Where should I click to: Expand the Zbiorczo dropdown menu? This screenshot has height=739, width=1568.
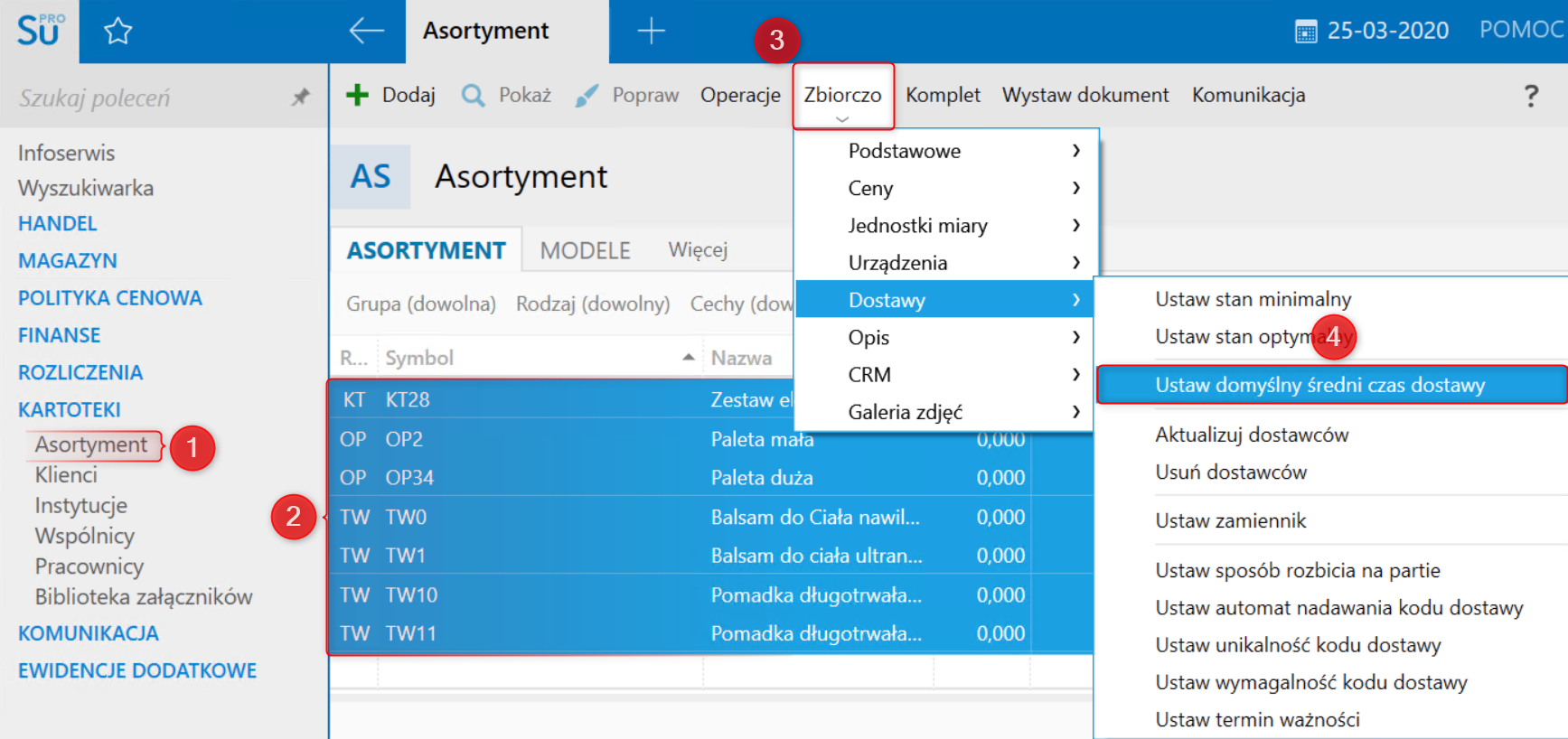(x=842, y=96)
